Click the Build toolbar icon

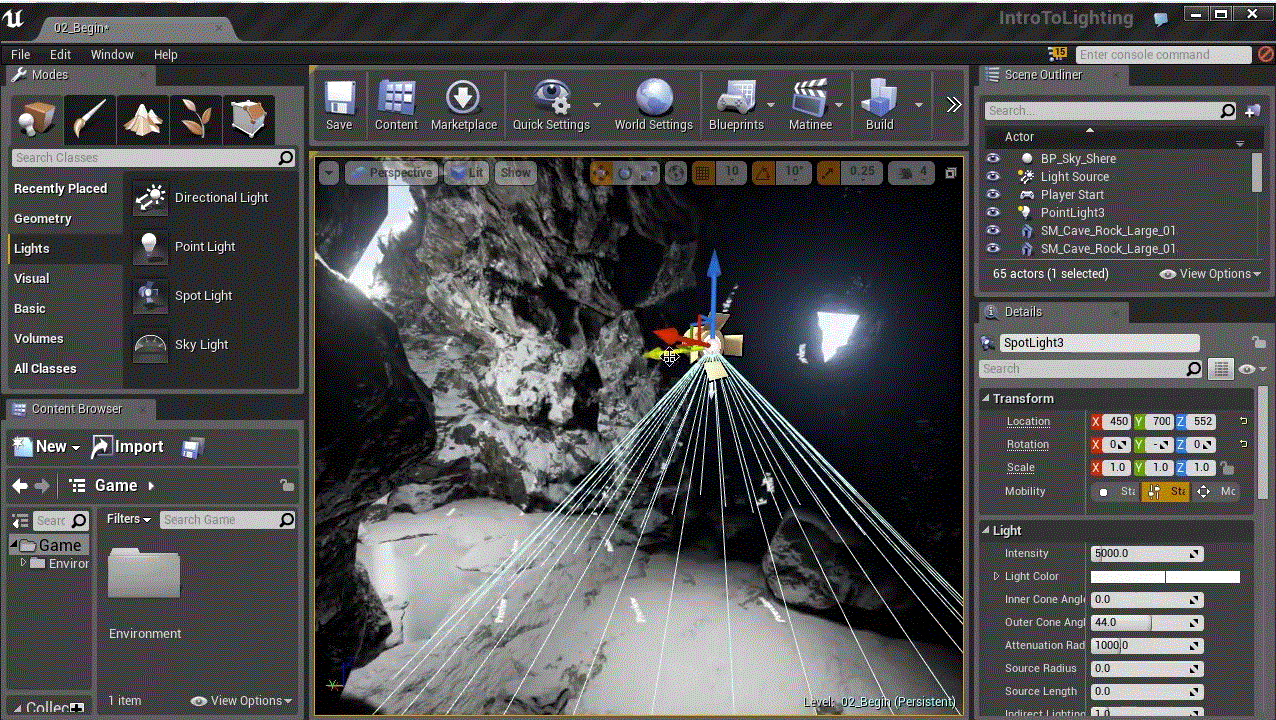[x=880, y=105]
